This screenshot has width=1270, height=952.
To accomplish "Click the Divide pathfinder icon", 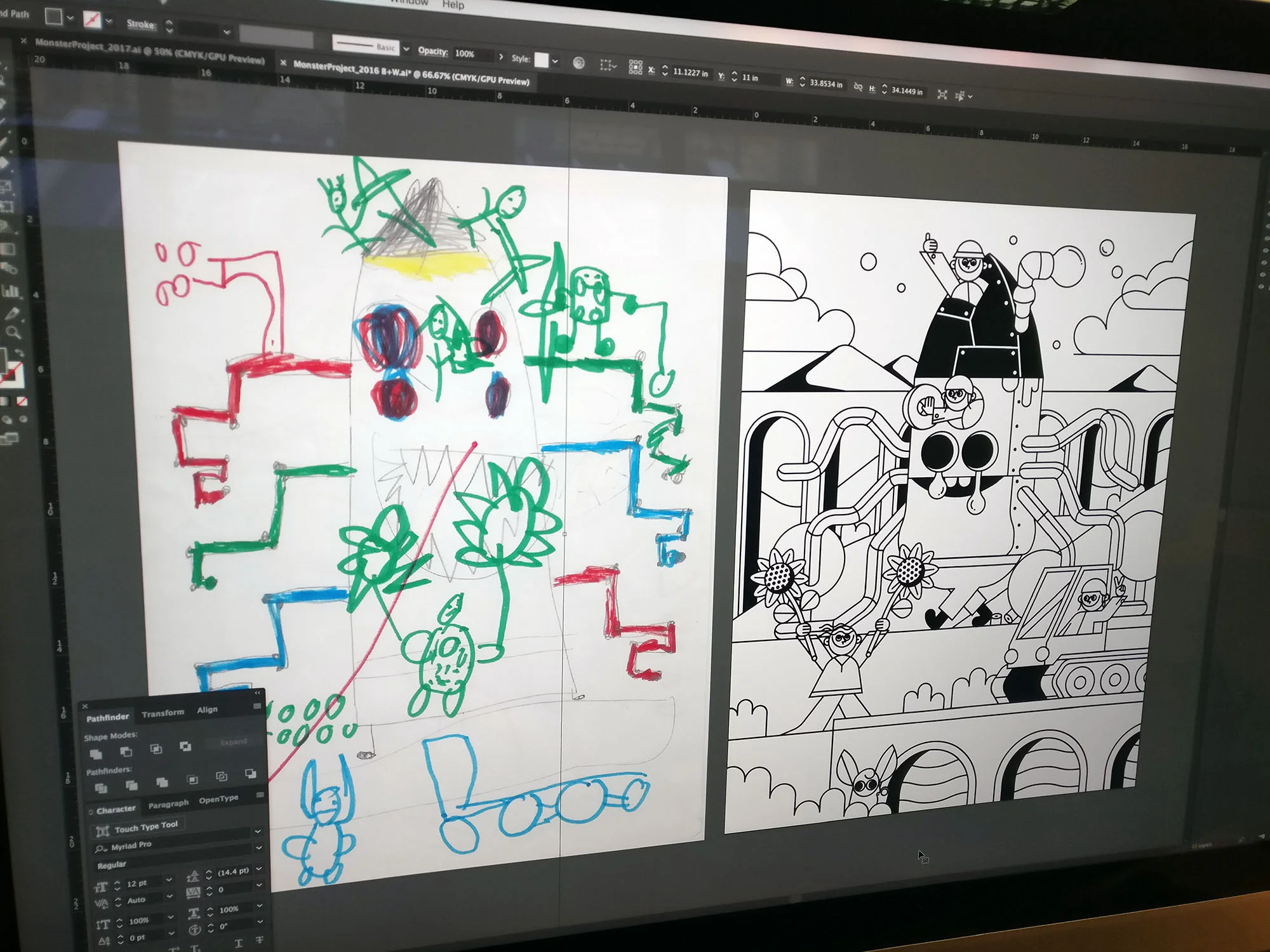I will click(100, 788).
